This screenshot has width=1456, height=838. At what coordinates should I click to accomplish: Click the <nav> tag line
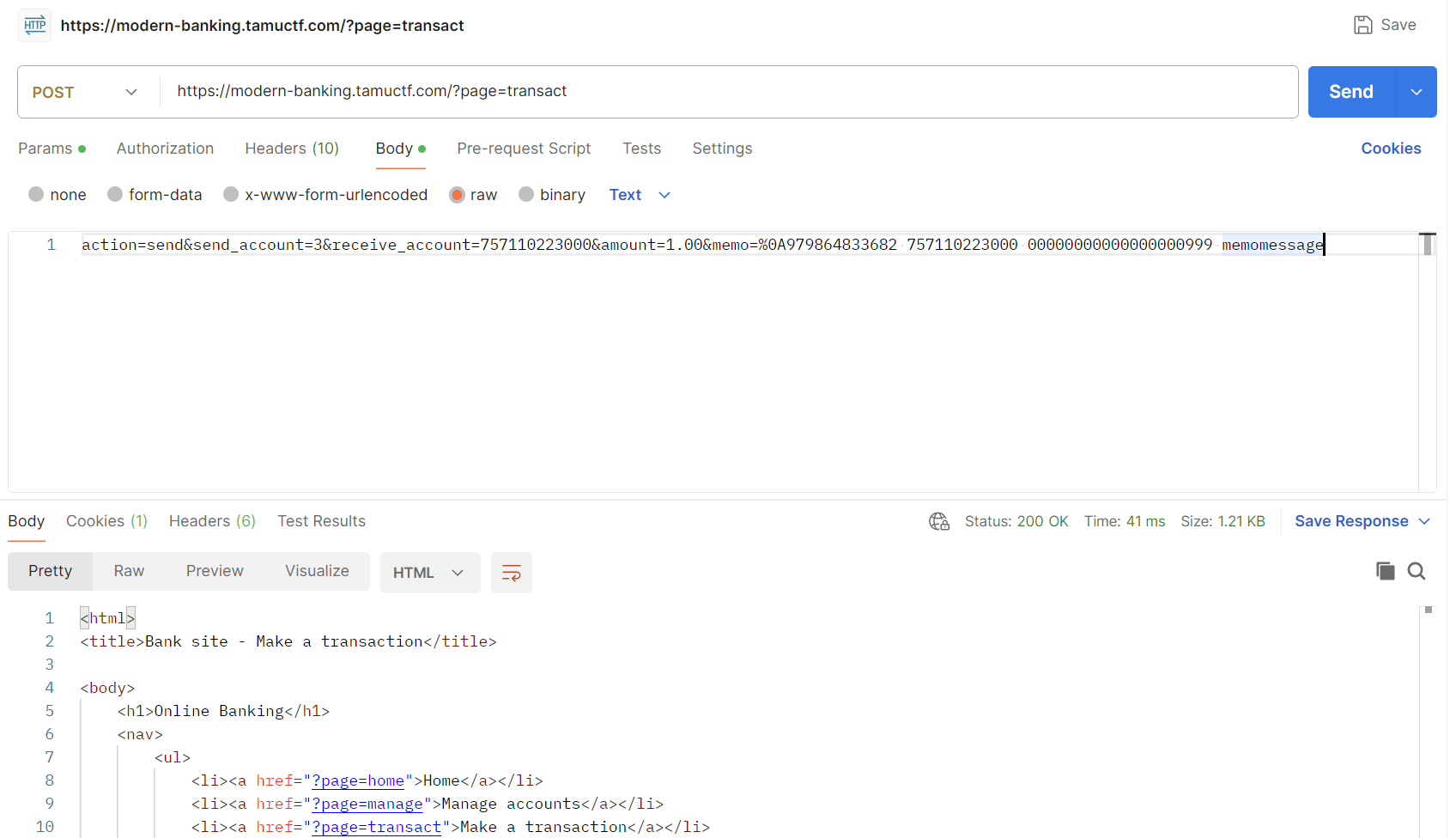140,734
